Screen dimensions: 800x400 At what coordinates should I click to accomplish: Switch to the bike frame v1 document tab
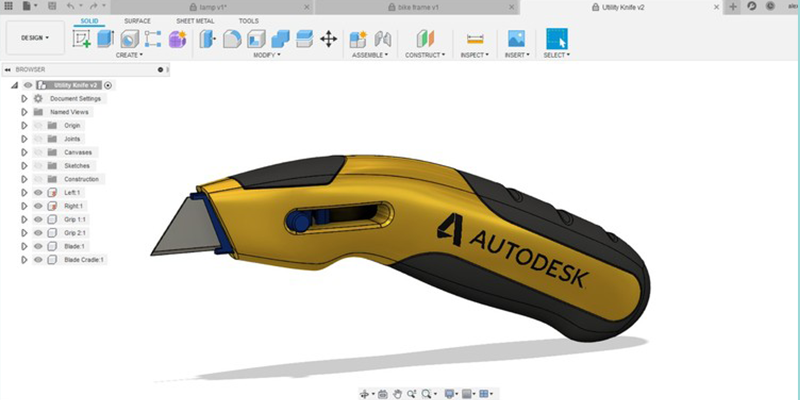[x=417, y=7]
